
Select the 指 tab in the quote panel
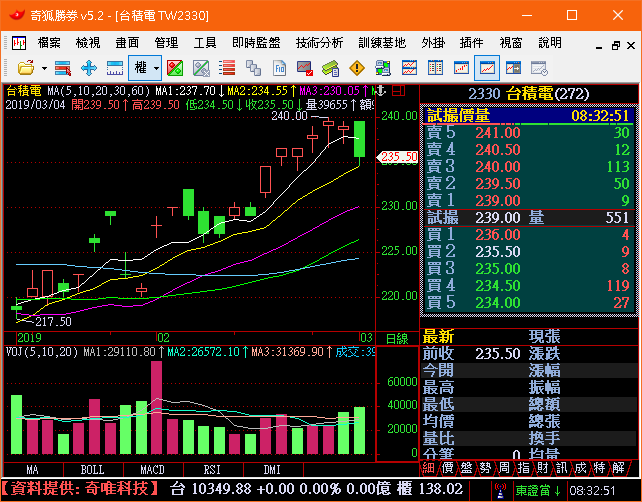pyautogui.click(x=523, y=468)
